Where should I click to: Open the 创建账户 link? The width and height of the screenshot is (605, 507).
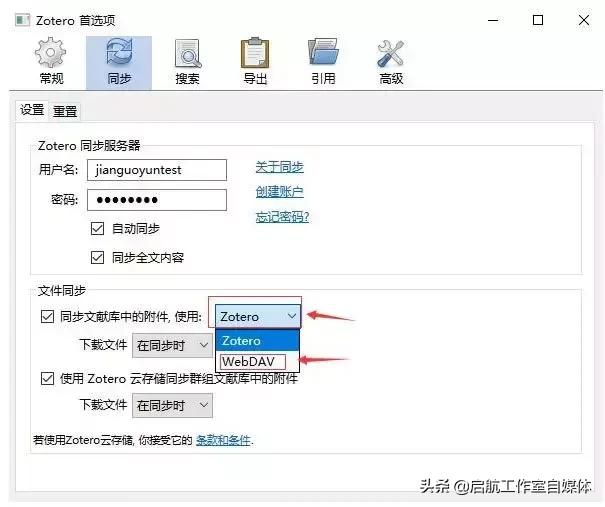point(279,192)
